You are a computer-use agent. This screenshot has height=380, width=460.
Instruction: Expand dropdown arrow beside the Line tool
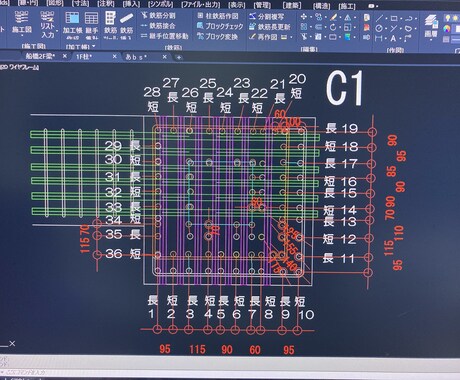coord(386,18)
